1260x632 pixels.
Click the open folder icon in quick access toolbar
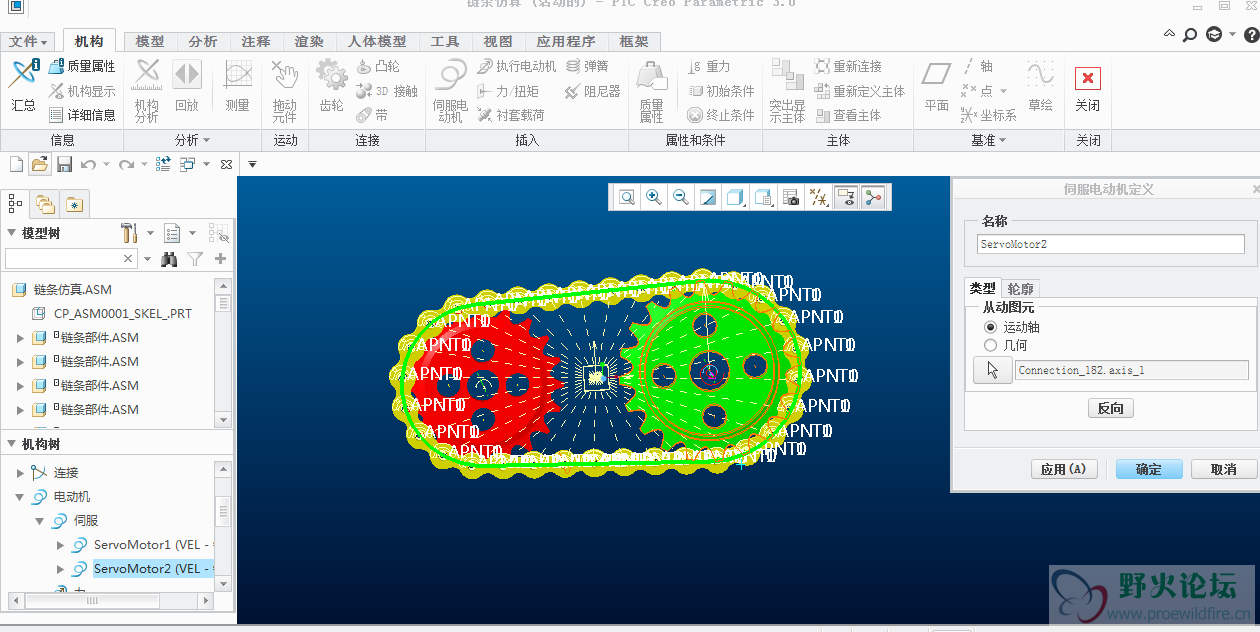pos(40,164)
